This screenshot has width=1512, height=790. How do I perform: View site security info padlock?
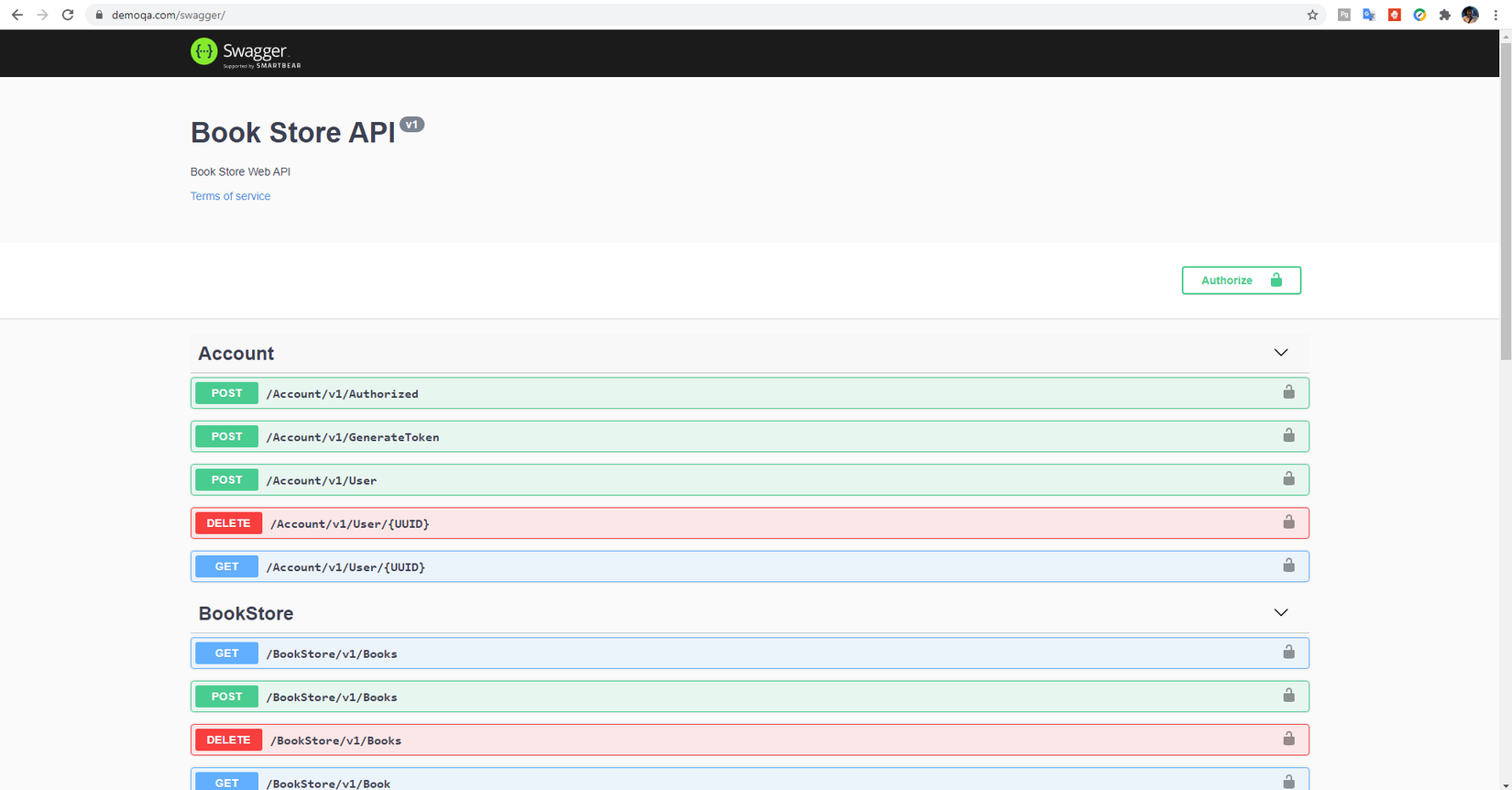pyautogui.click(x=99, y=15)
